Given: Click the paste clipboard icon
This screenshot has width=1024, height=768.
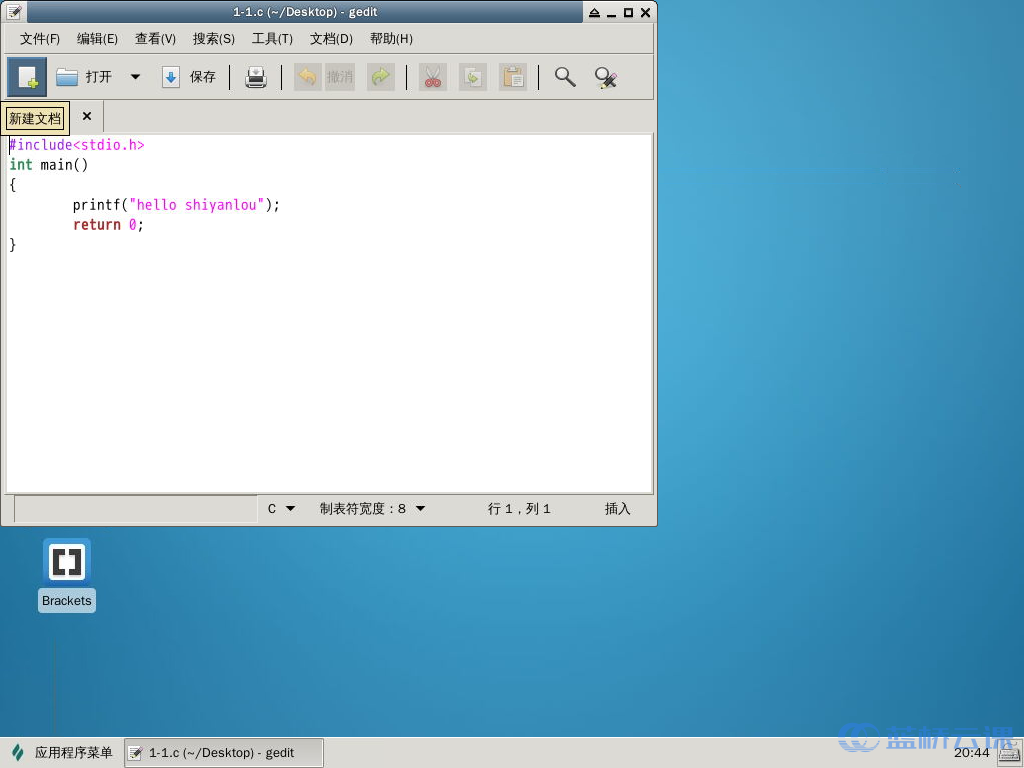Looking at the screenshot, I should pos(513,77).
